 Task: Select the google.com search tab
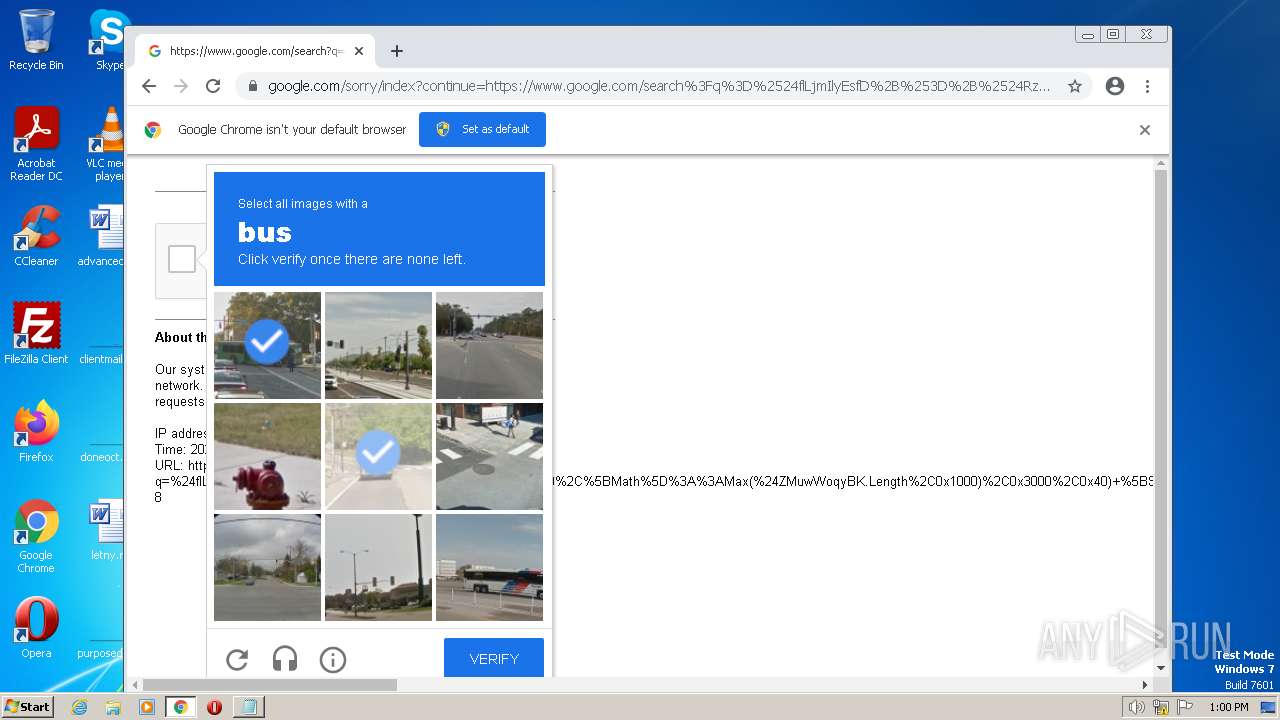pos(256,51)
